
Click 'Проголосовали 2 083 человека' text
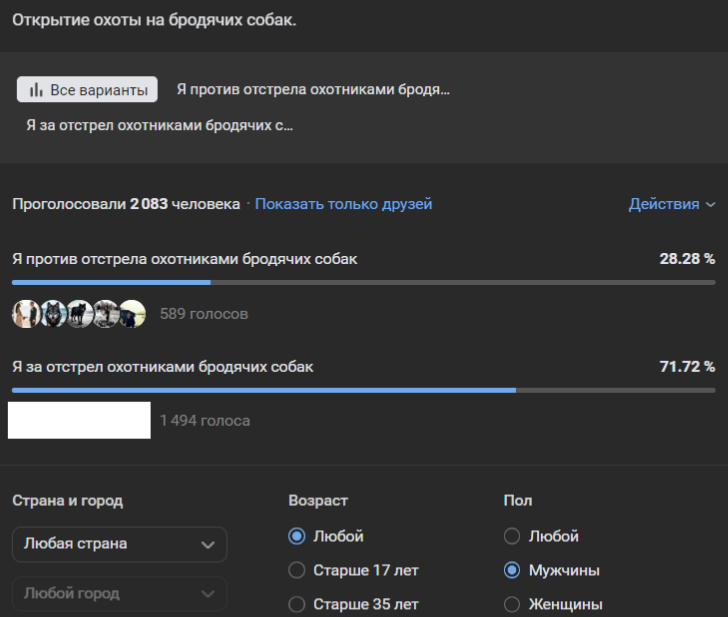pyautogui.click(x=126, y=204)
